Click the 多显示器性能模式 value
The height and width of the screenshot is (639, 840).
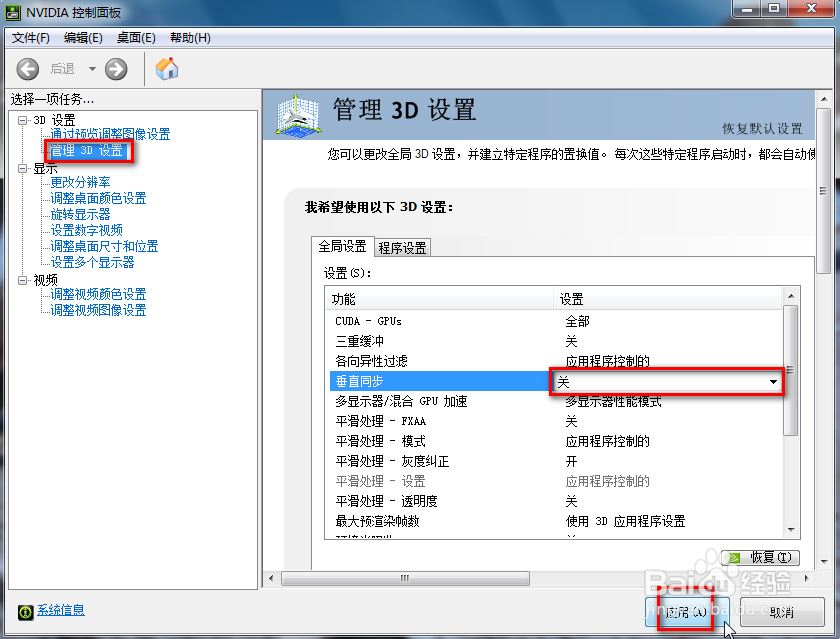tap(613, 401)
